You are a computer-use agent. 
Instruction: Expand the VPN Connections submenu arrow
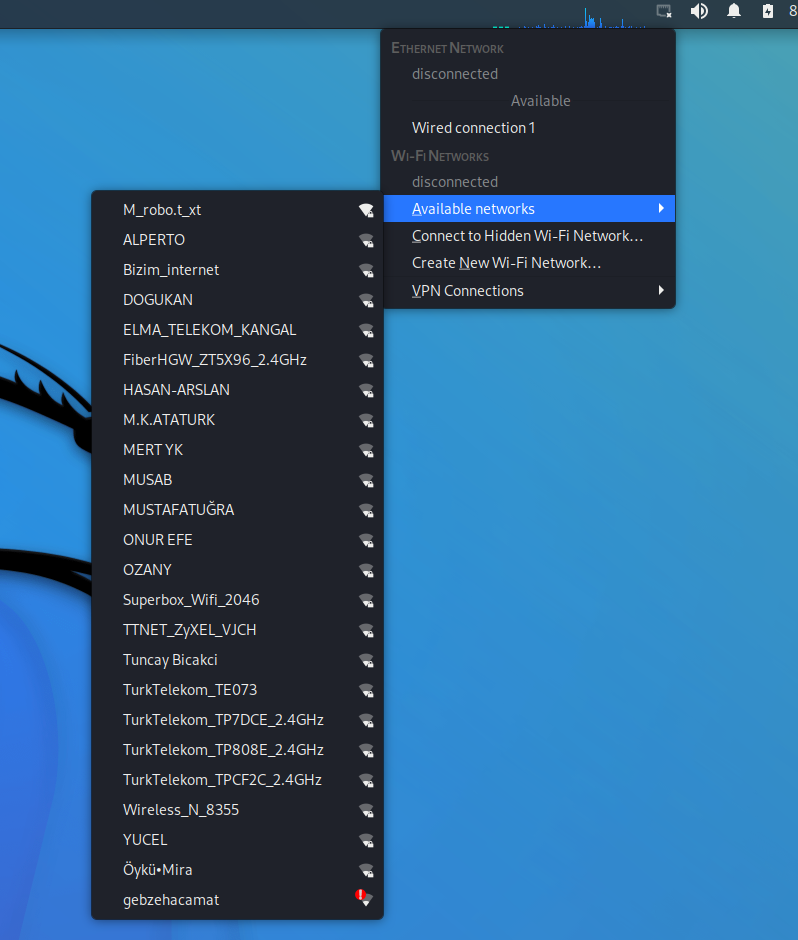pyautogui.click(x=661, y=290)
